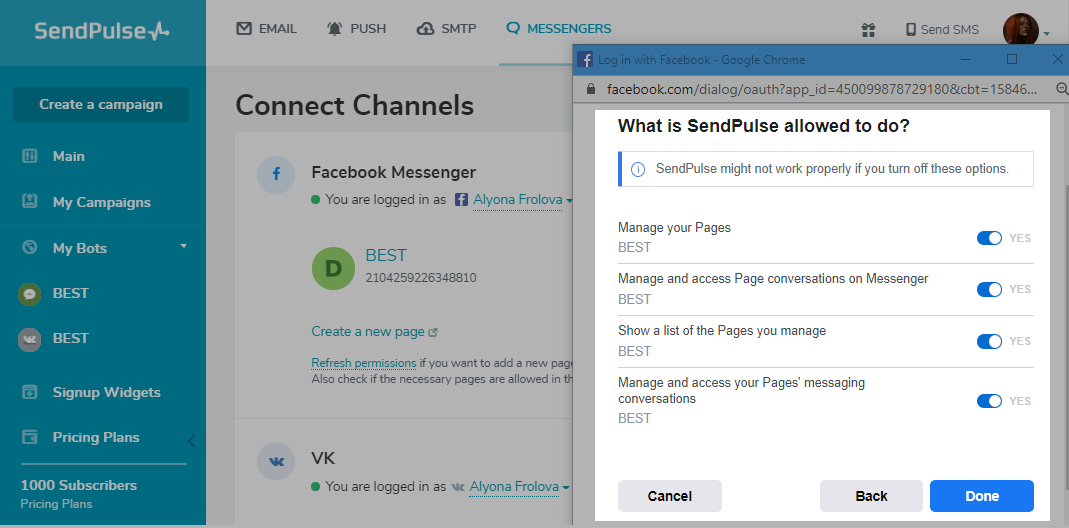Click the My Campaigns sidebar icon
The height and width of the screenshot is (528, 1069).
coord(30,202)
